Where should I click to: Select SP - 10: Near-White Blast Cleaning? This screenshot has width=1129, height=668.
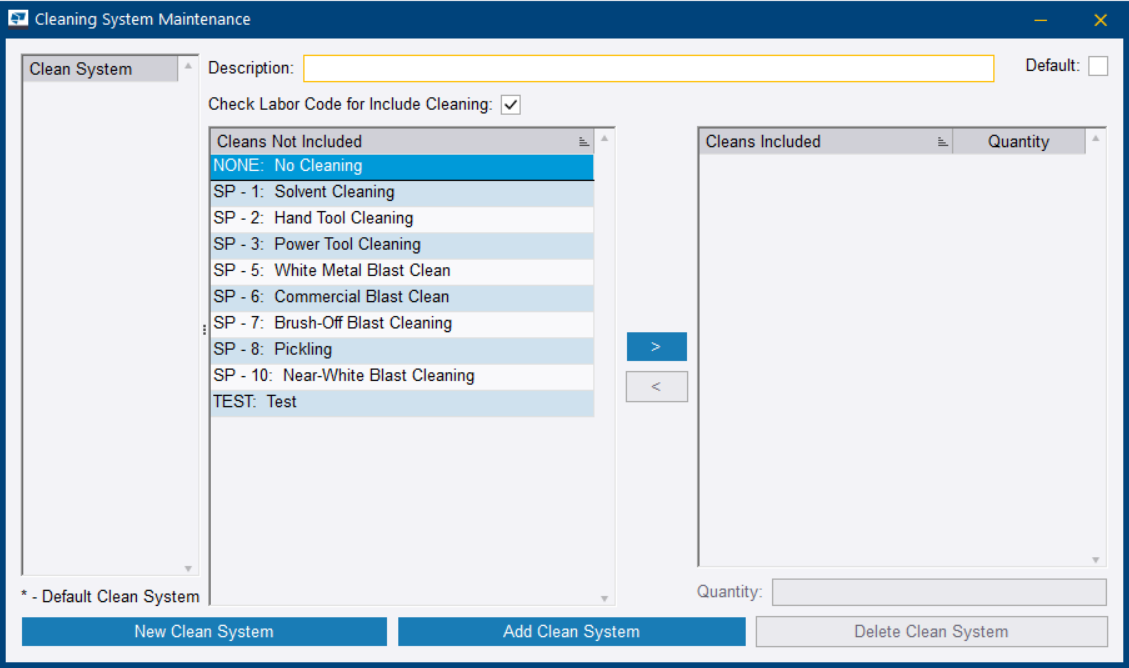402,376
